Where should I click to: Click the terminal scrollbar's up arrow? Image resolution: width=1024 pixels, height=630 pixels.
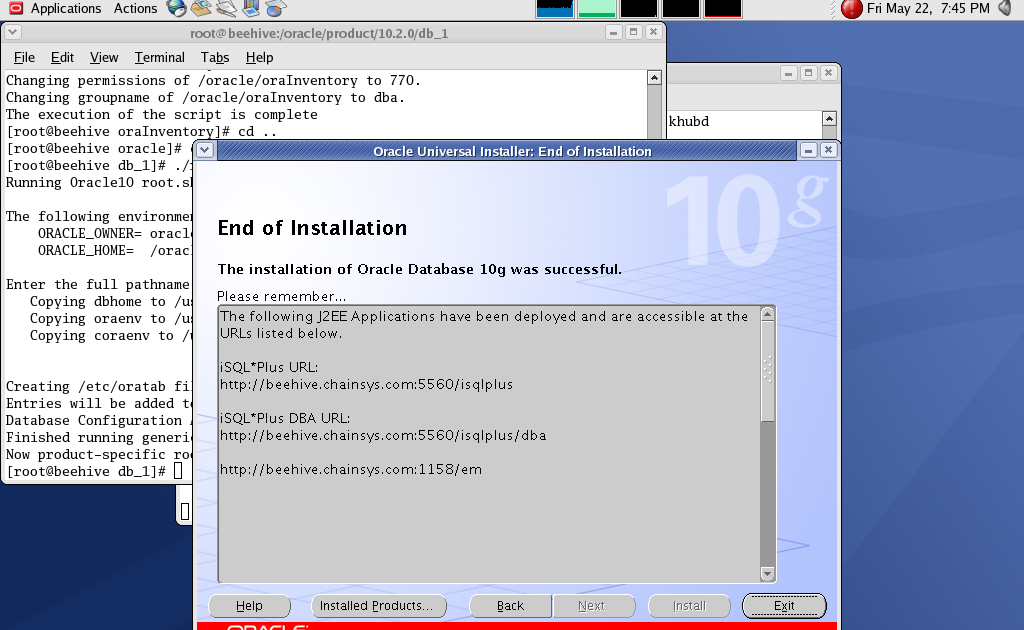click(x=654, y=78)
